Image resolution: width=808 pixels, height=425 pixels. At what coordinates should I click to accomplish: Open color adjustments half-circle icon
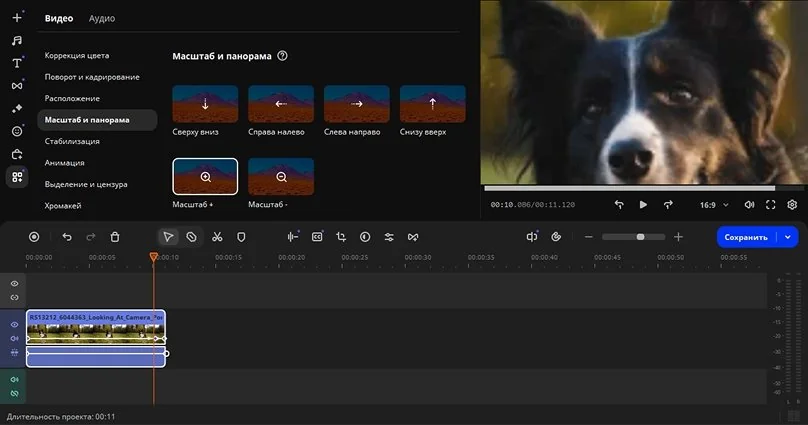point(365,237)
